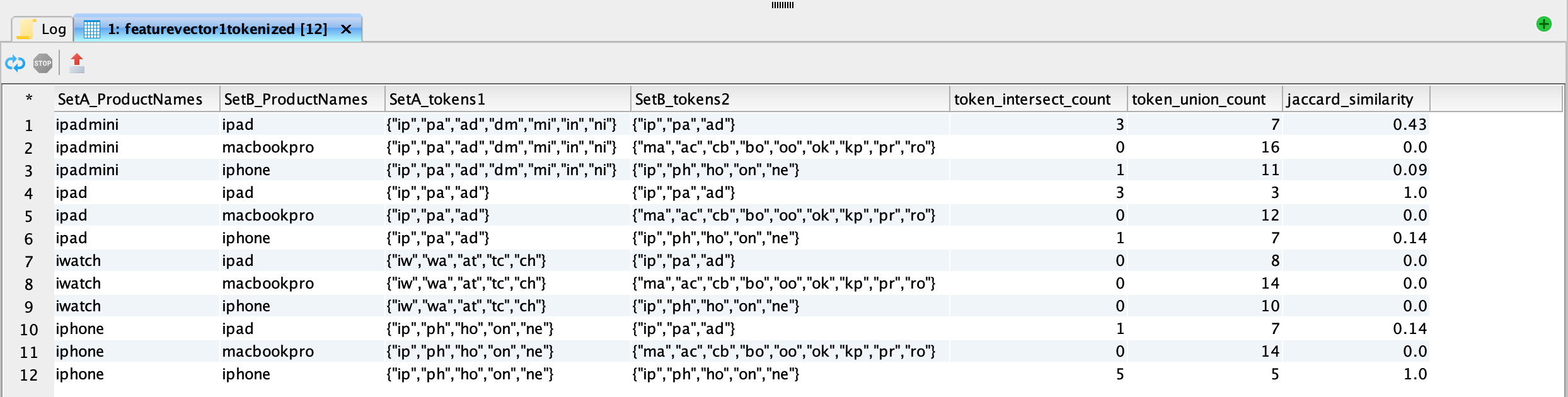Click the SetB_ProductNames column header

(296, 99)
